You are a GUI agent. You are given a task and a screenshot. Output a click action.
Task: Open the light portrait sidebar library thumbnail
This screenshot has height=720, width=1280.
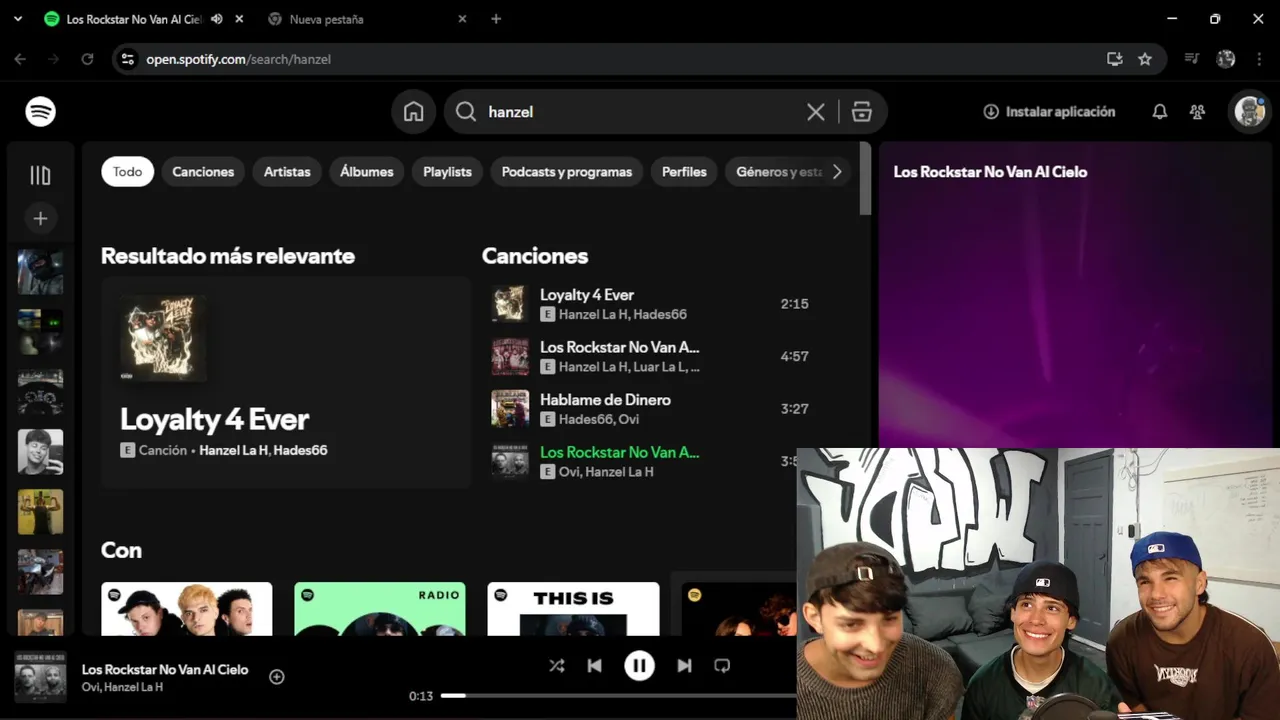40,452
